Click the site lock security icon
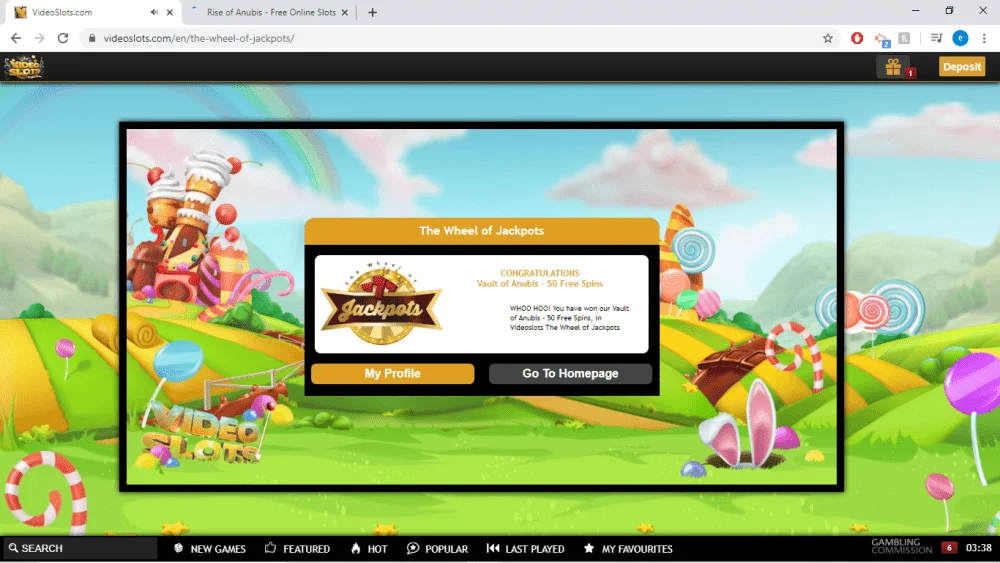1000x563 pixels. pos(92,38)
